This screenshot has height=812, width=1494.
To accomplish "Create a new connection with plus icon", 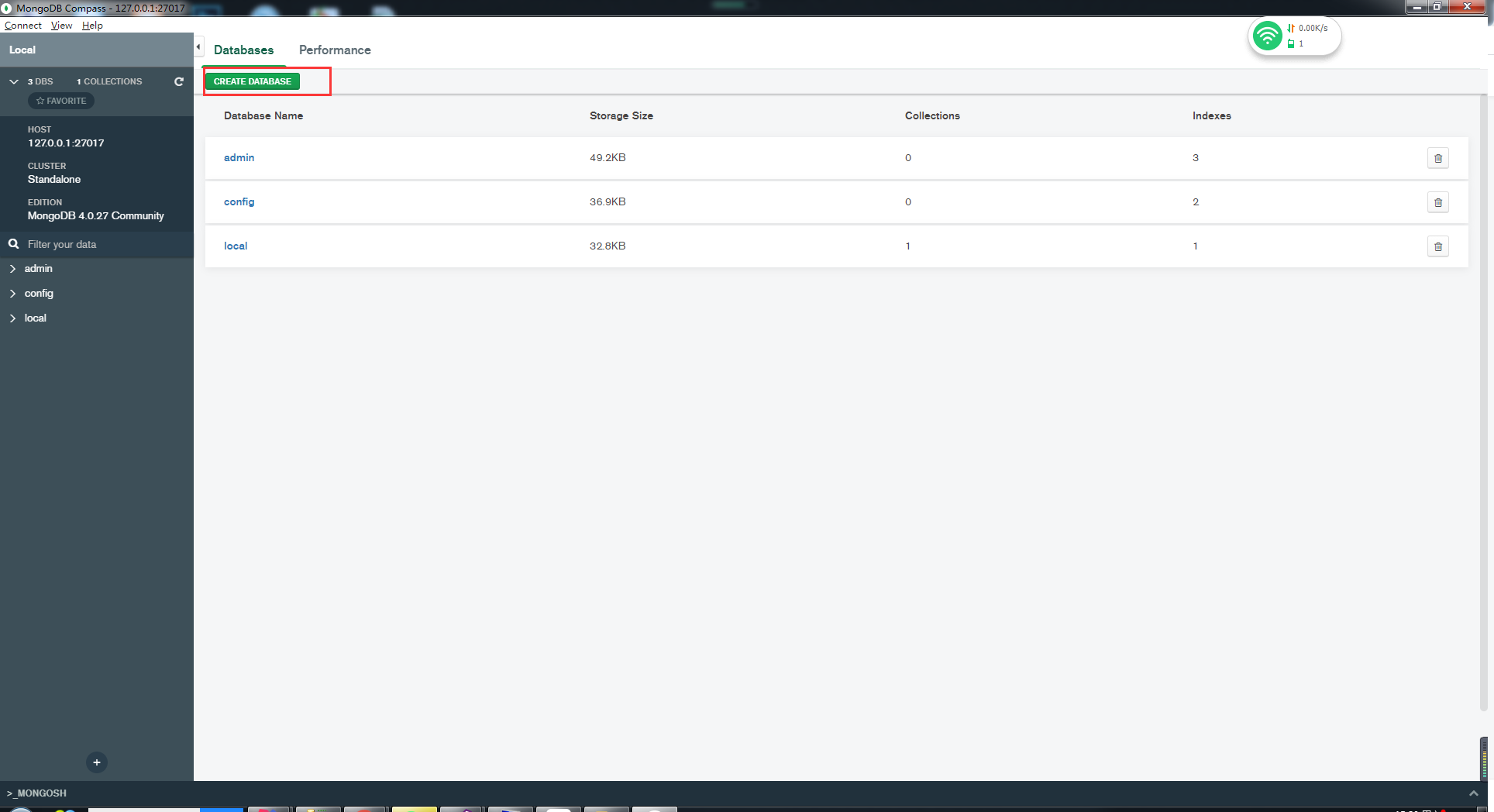I will click(x=96, y=762).
